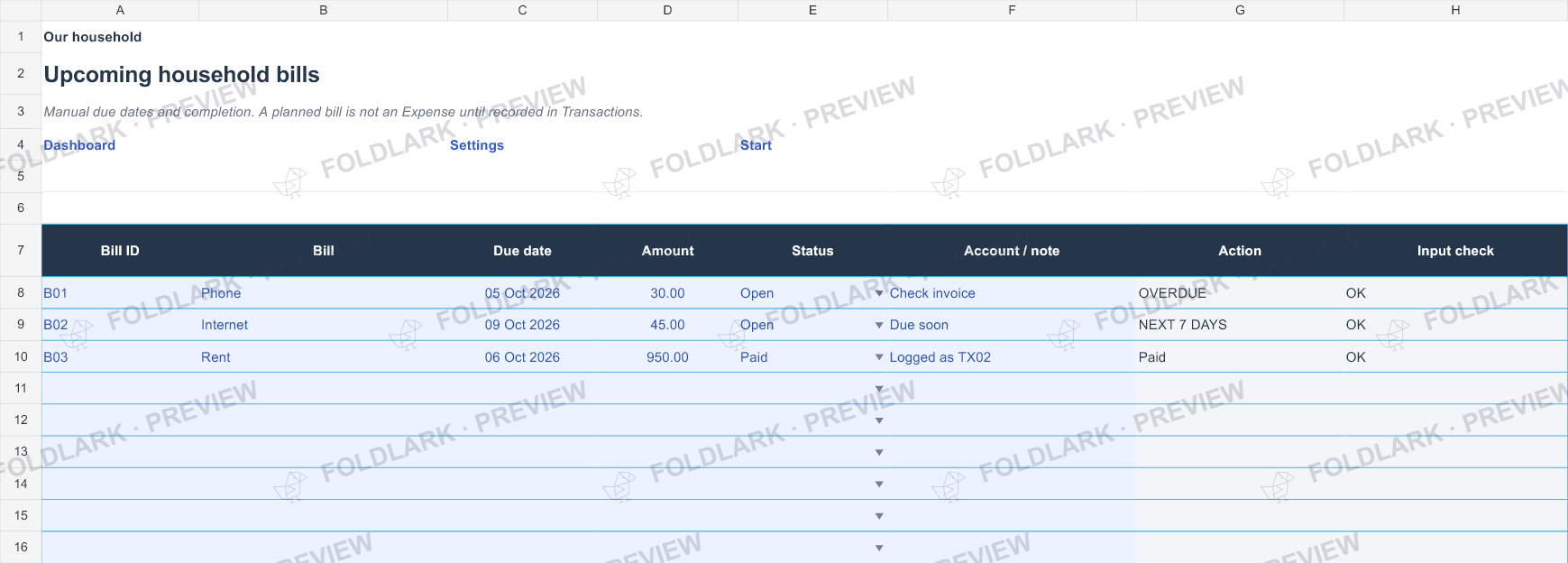
Task: Select the "NEXT 7 DAYS" action cell
Action: (1240, 325)
